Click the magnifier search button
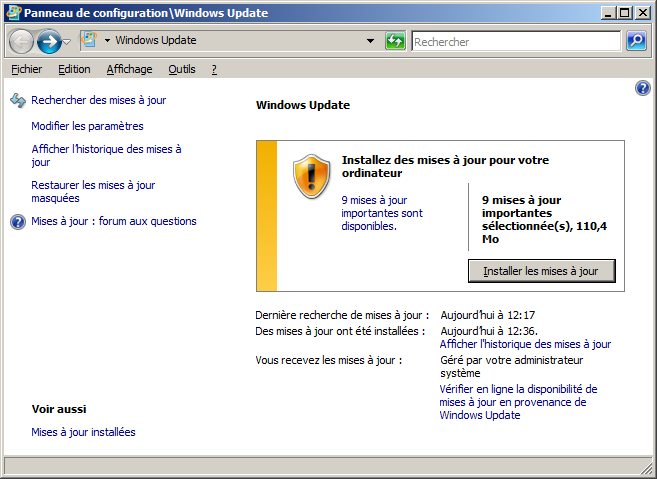This screenshot has width=657, height=479. 636,41
